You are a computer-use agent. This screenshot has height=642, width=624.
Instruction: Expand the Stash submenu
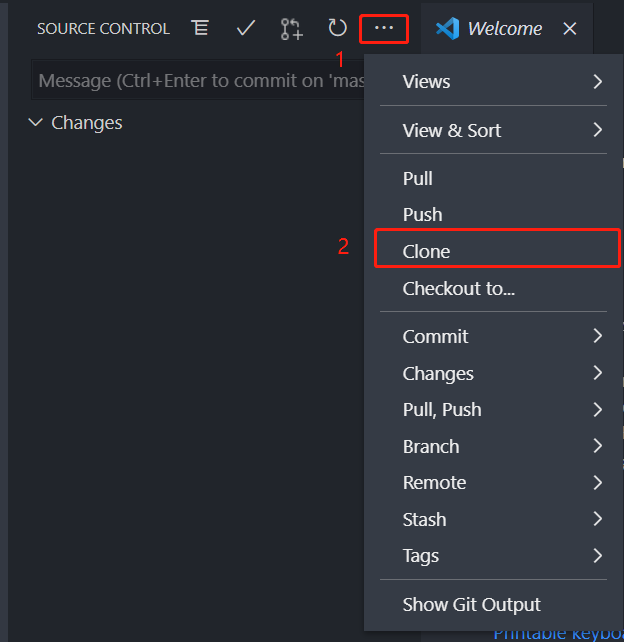click(493, 519)
